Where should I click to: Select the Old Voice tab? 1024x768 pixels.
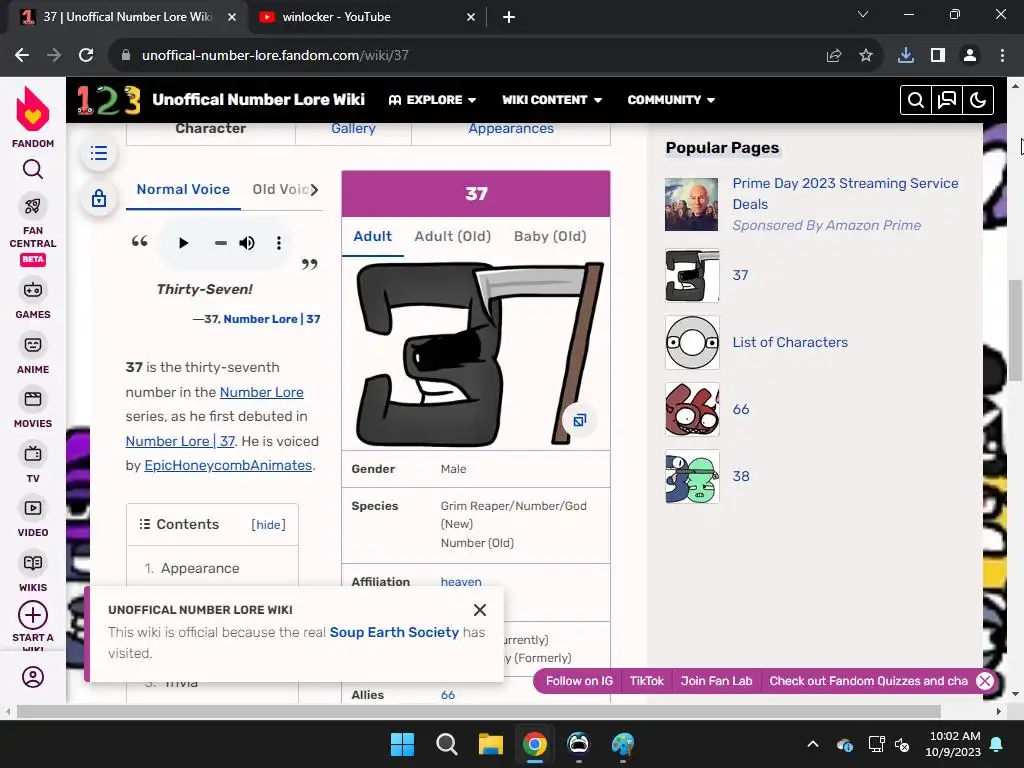(280, 189)
